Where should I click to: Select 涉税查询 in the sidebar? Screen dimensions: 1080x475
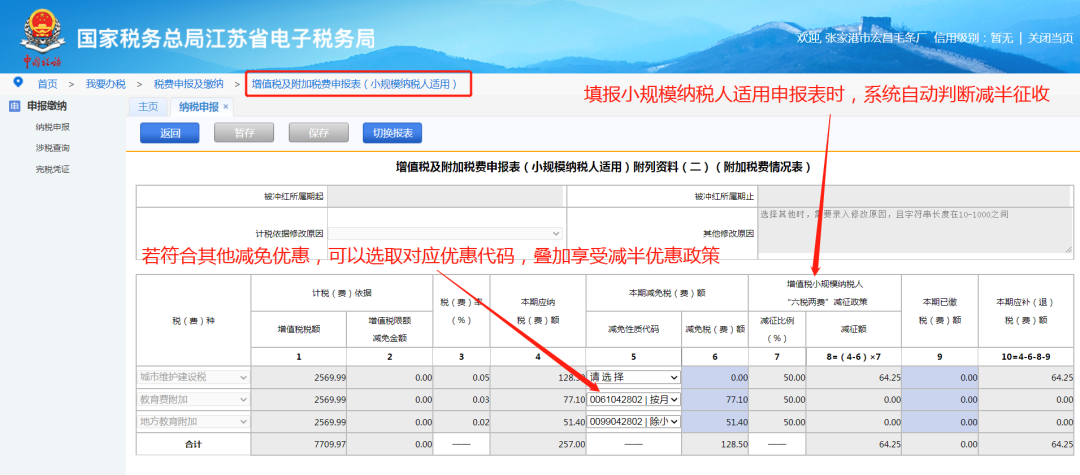click(53, 148)
